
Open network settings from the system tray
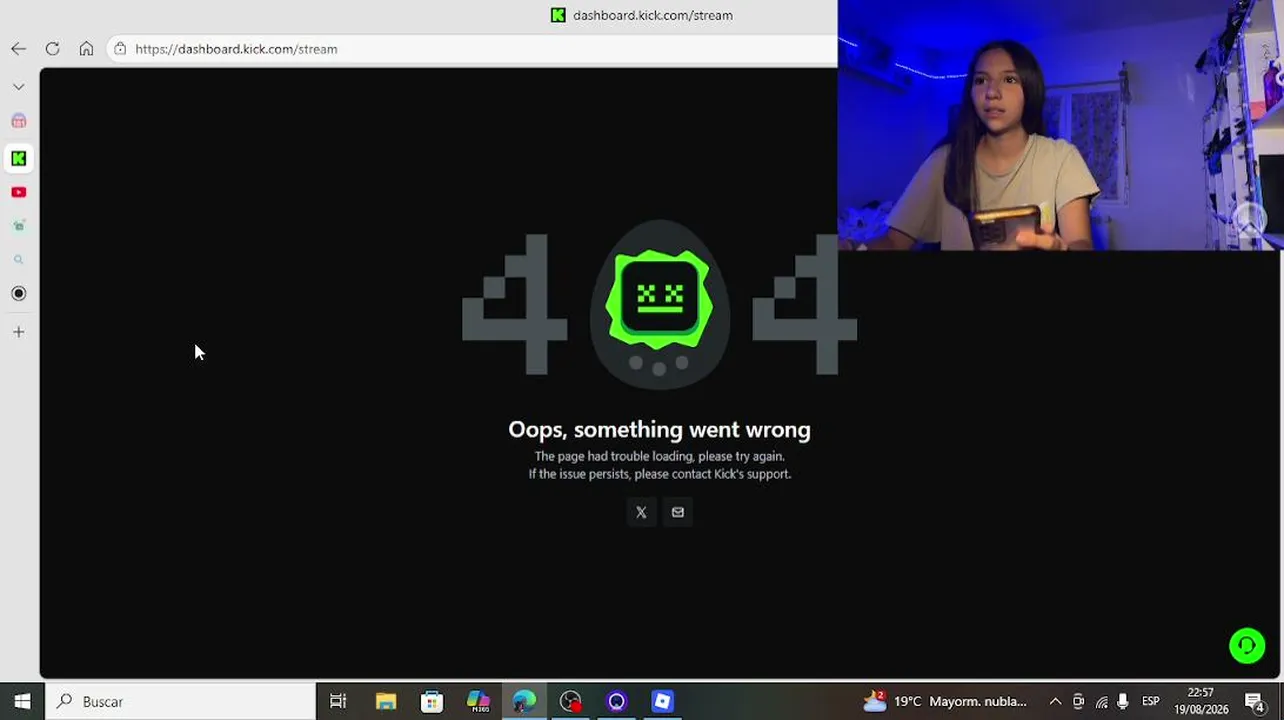[x=1101, y=701]
